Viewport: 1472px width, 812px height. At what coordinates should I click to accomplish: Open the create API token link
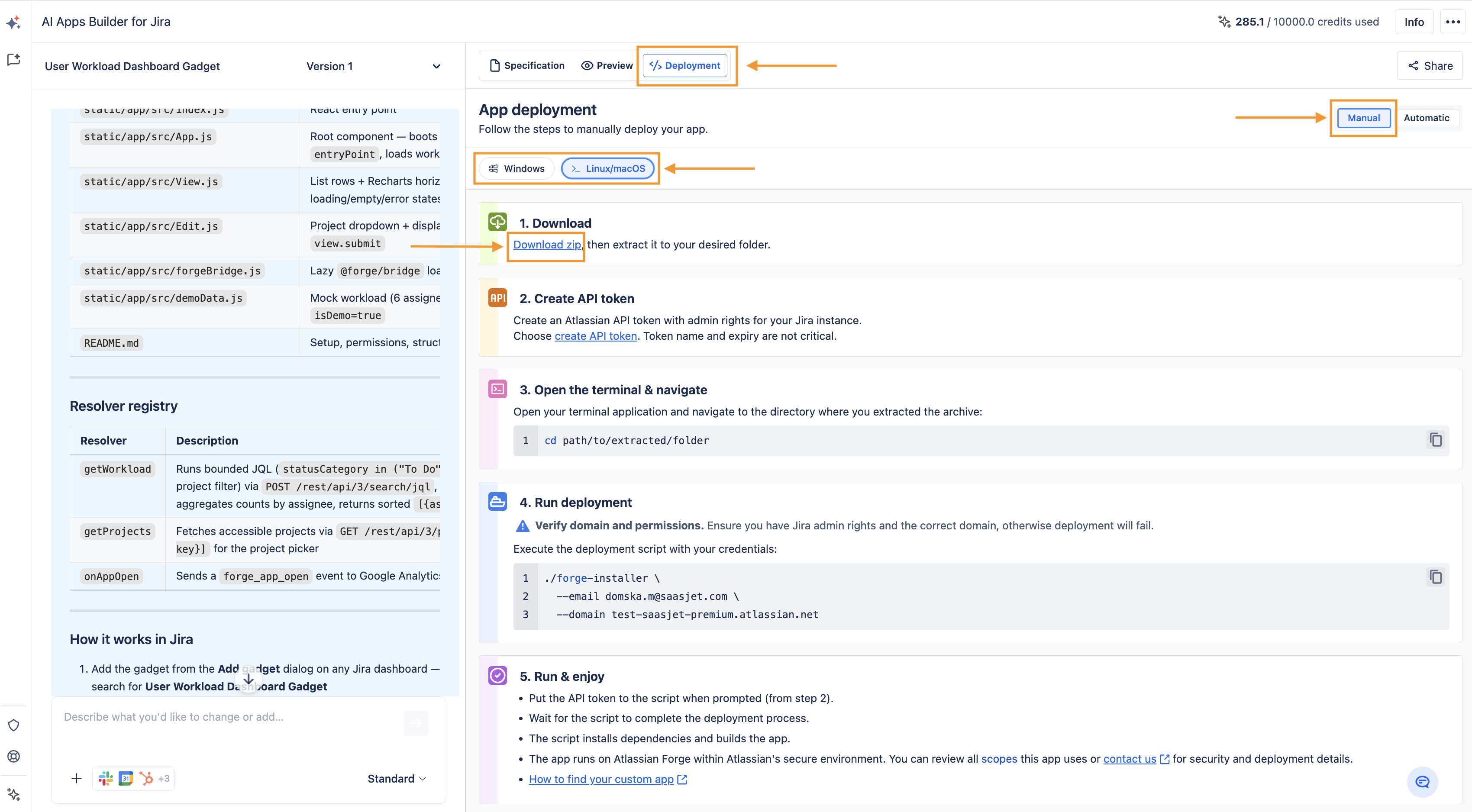pos(595,336)
